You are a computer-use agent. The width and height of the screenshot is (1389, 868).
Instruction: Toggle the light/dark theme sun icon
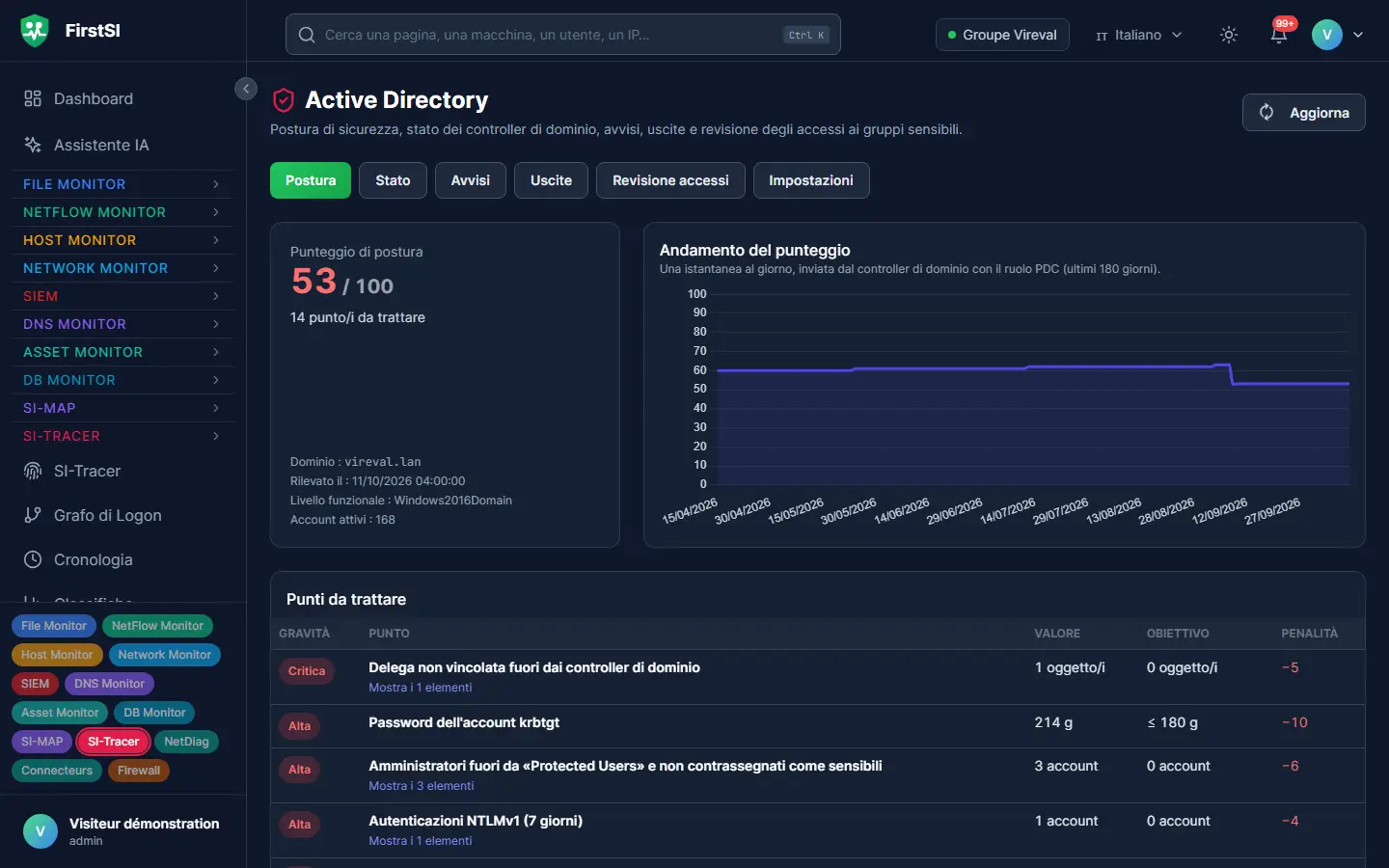[x=1229, y=35]
